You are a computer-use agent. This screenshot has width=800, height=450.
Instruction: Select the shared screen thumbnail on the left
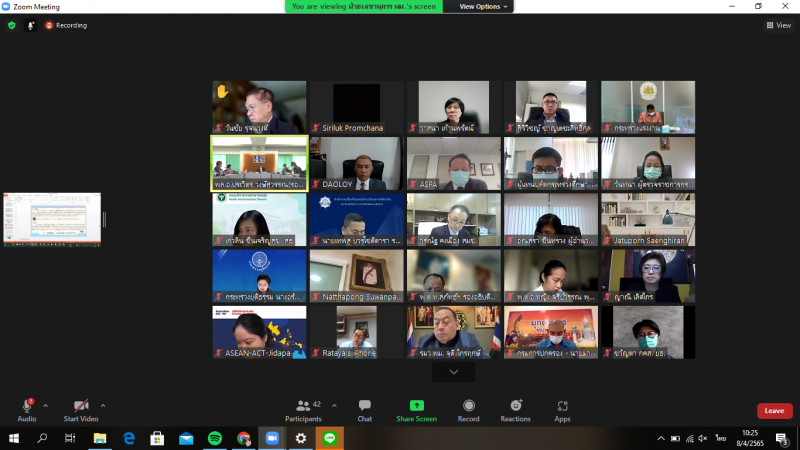[x=52, y=220]
